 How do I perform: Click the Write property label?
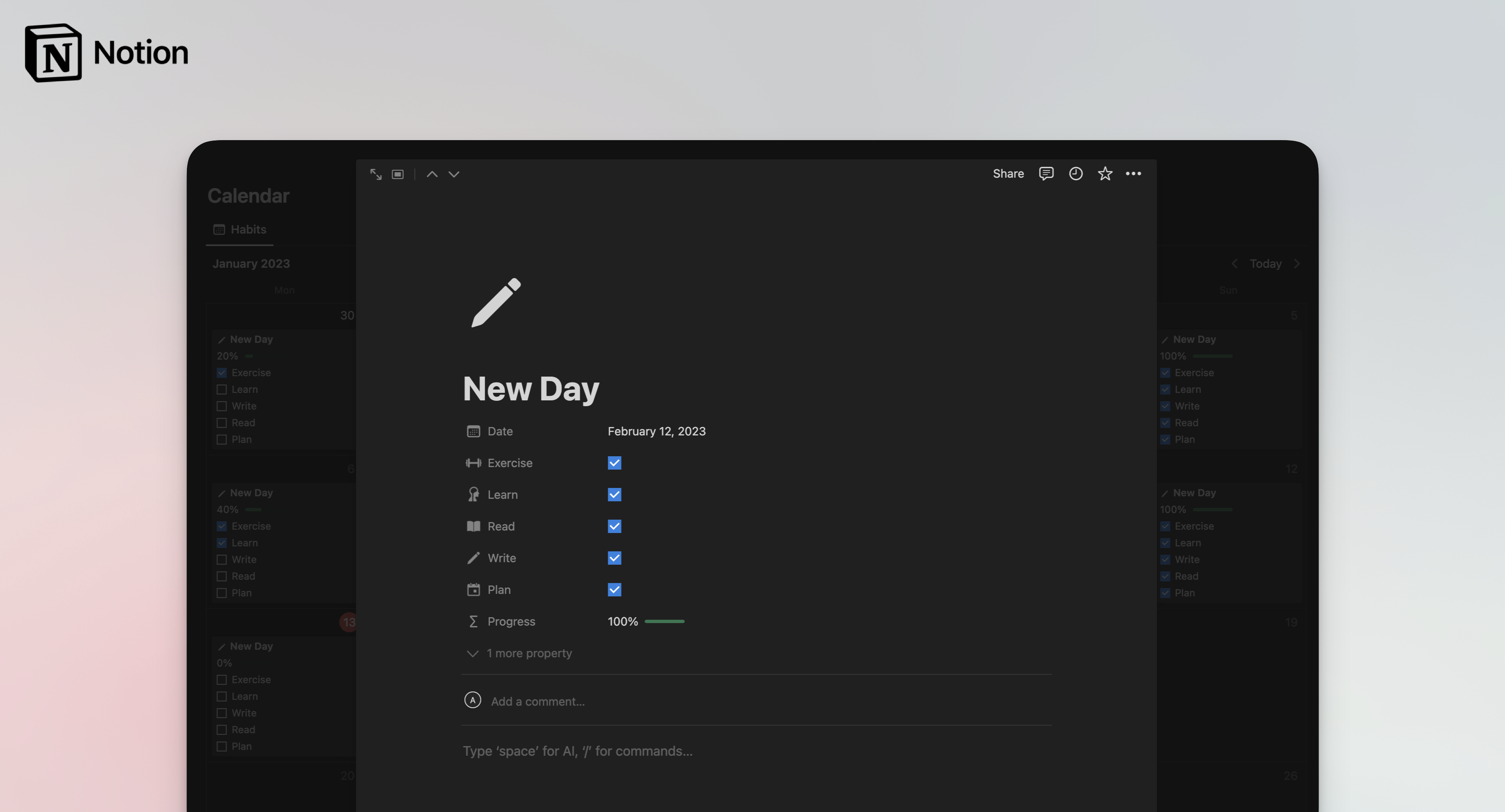tap(502, 558)
